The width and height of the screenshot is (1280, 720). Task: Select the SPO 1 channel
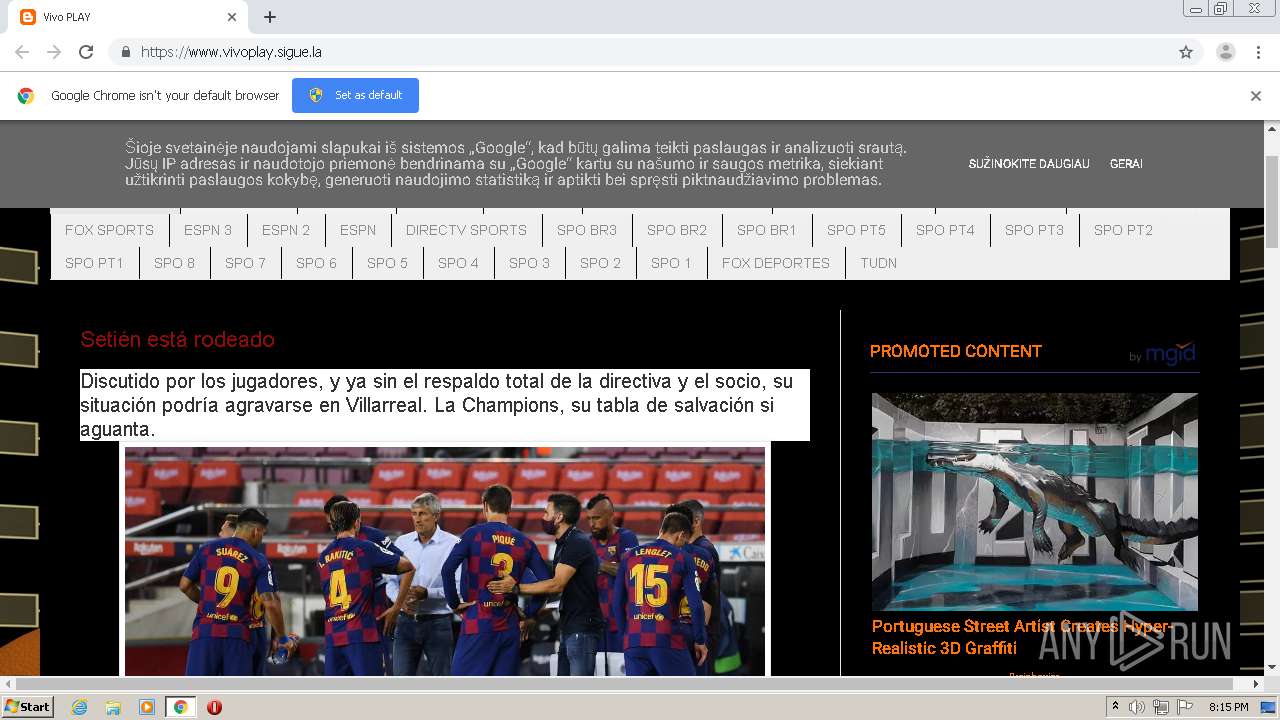[x=671, y=263]
